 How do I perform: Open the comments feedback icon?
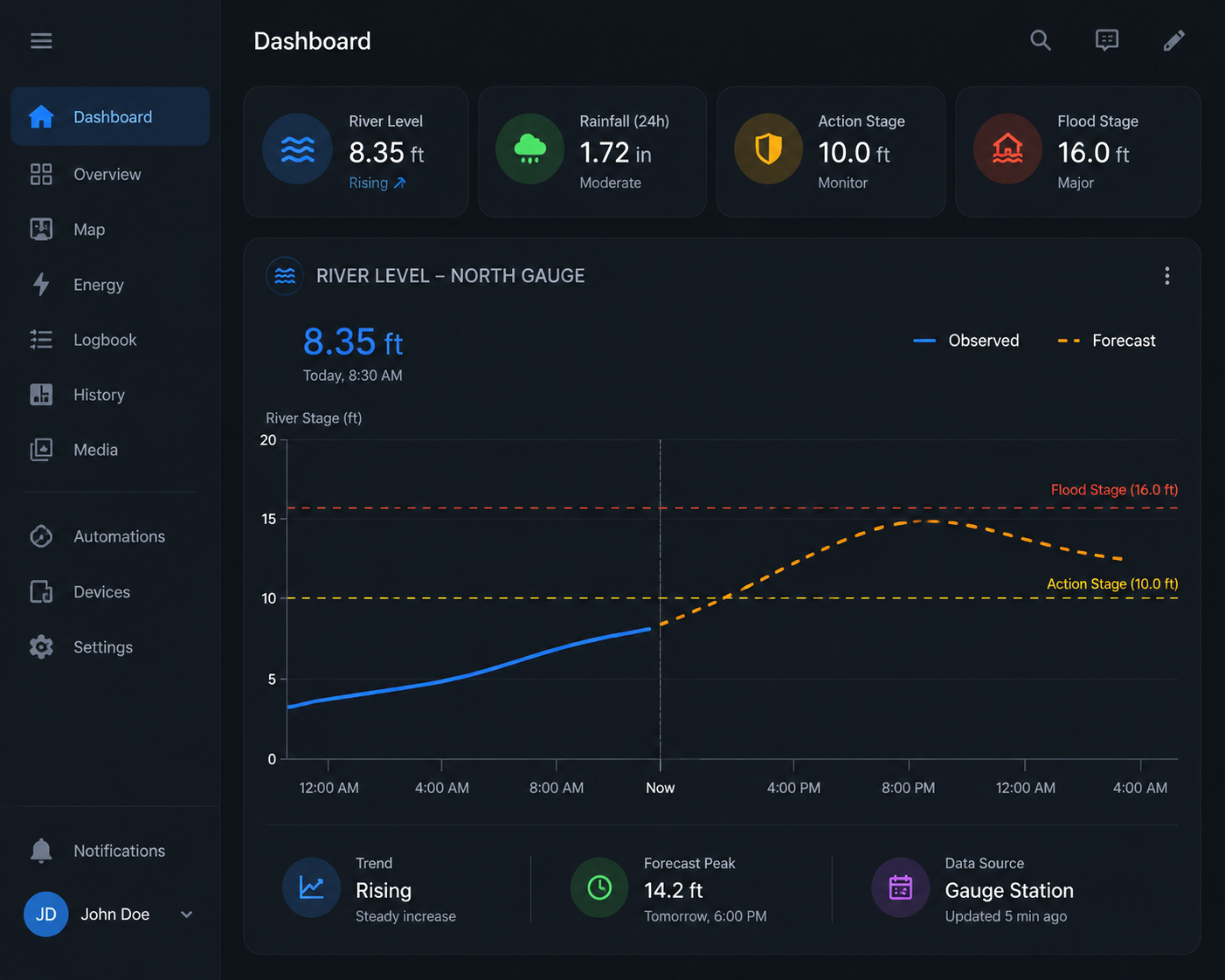coord(1107,40)
